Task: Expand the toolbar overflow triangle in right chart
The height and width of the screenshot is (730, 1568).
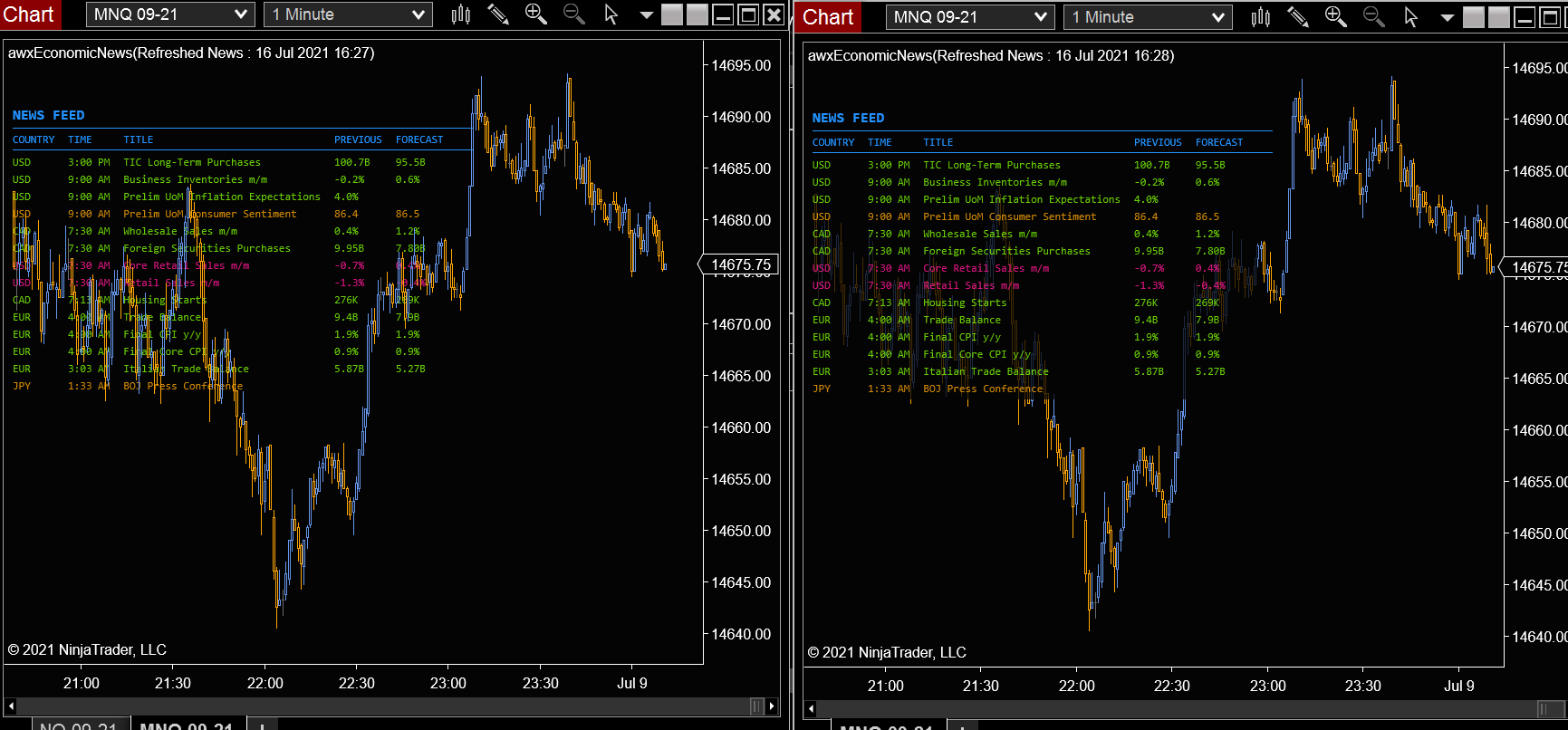Action: pos(1447,18)
